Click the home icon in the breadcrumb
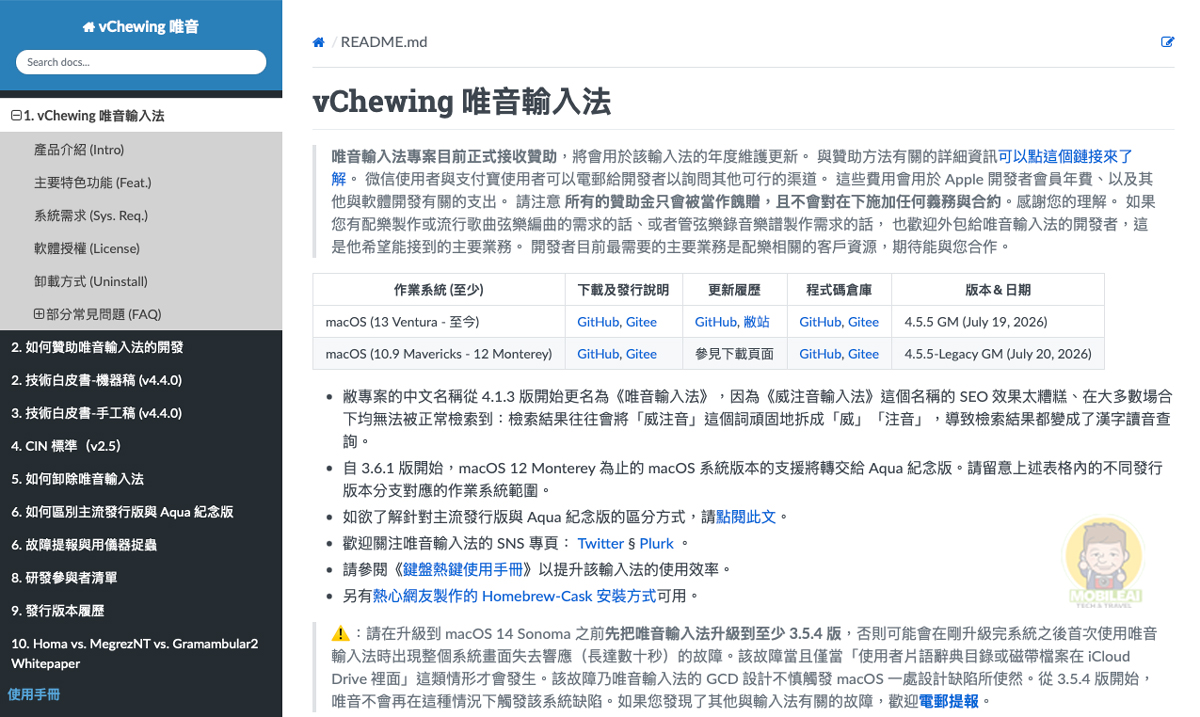The height and width of the screenshot is (717, 1200). [319, 42]
